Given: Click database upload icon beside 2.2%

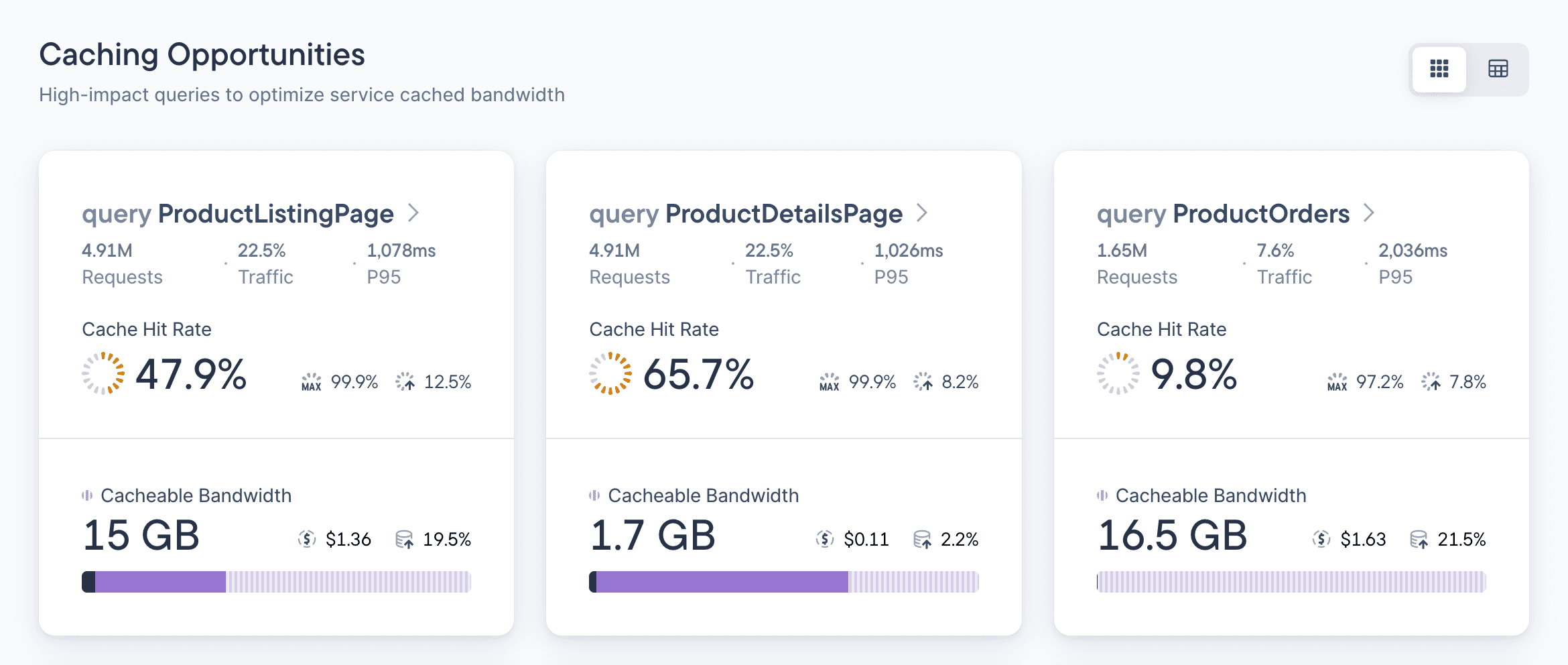Looking at the screenshot, I should [922, 539].
